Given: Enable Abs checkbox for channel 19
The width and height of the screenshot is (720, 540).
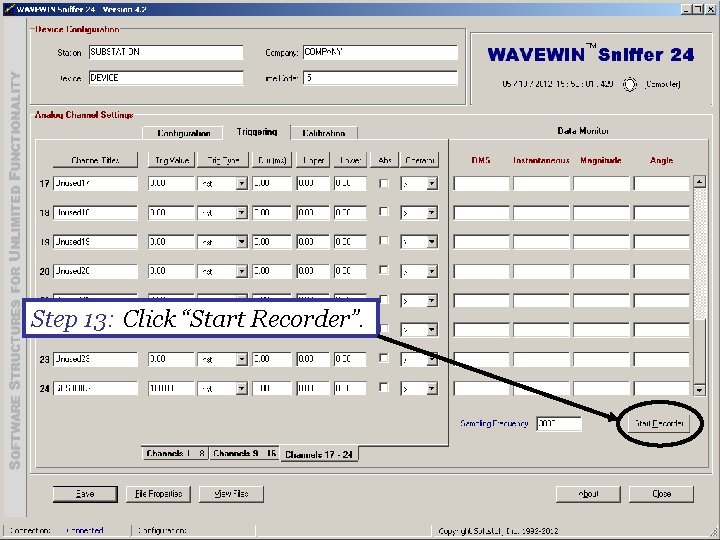Looking at the screenshot, I should [x=383, y=241].
